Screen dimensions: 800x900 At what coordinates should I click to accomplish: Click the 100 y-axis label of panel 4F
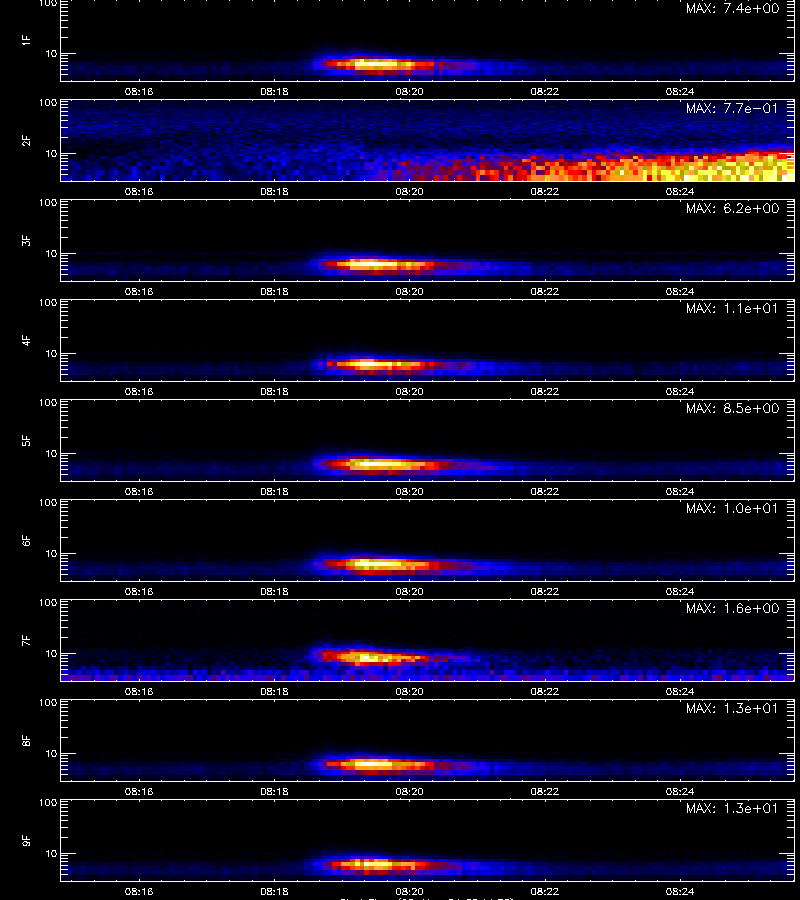(x=48, y=302)
